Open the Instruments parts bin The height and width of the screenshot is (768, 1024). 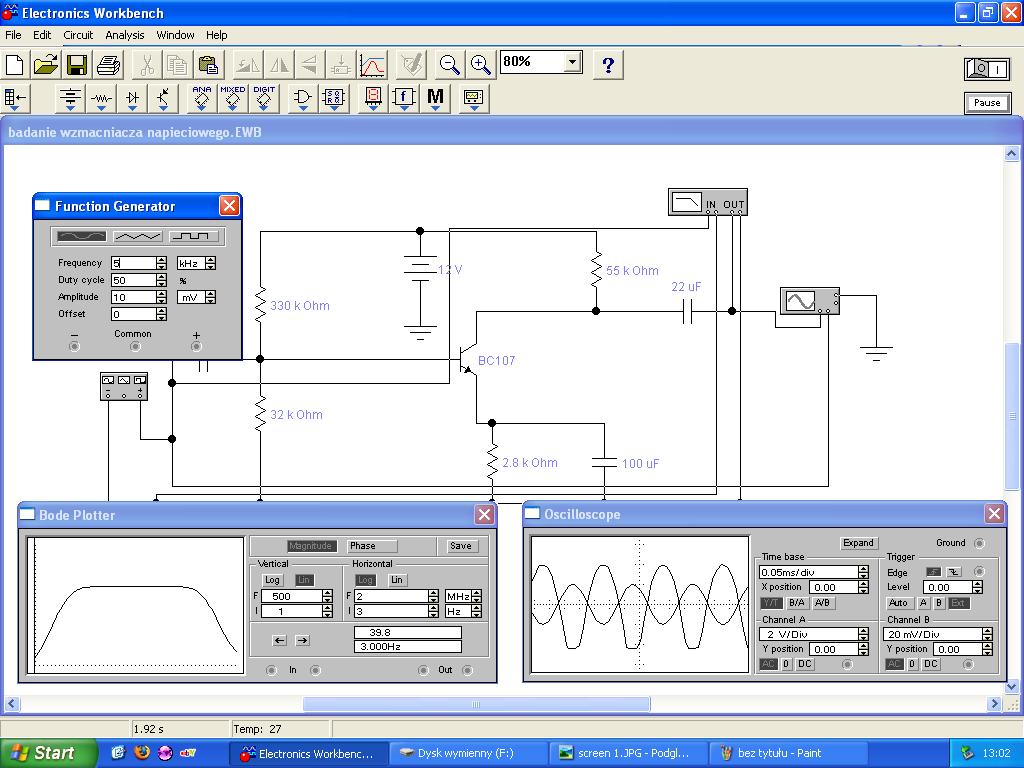point(473,99)
